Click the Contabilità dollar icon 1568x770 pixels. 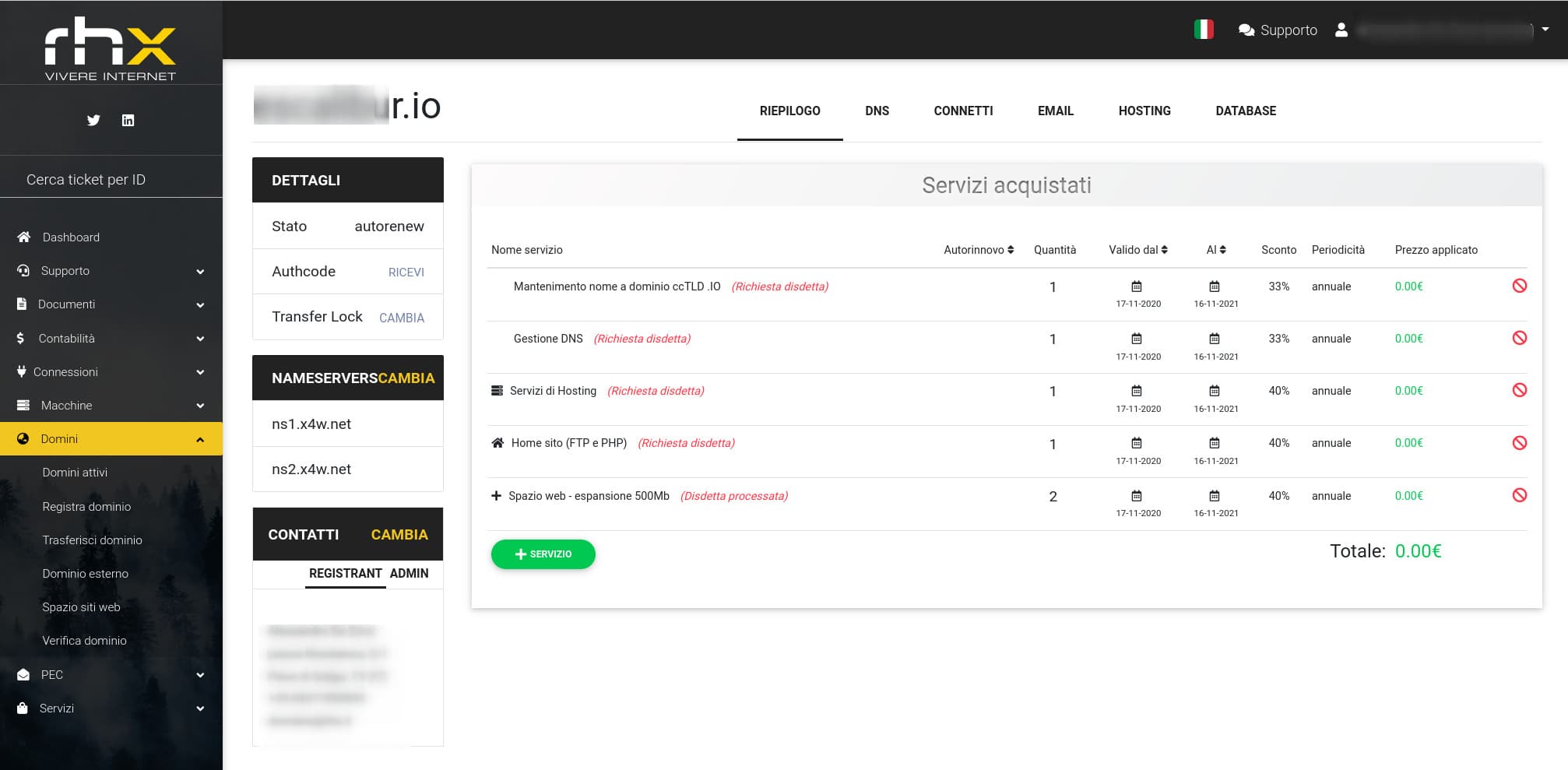pos(20,338)
